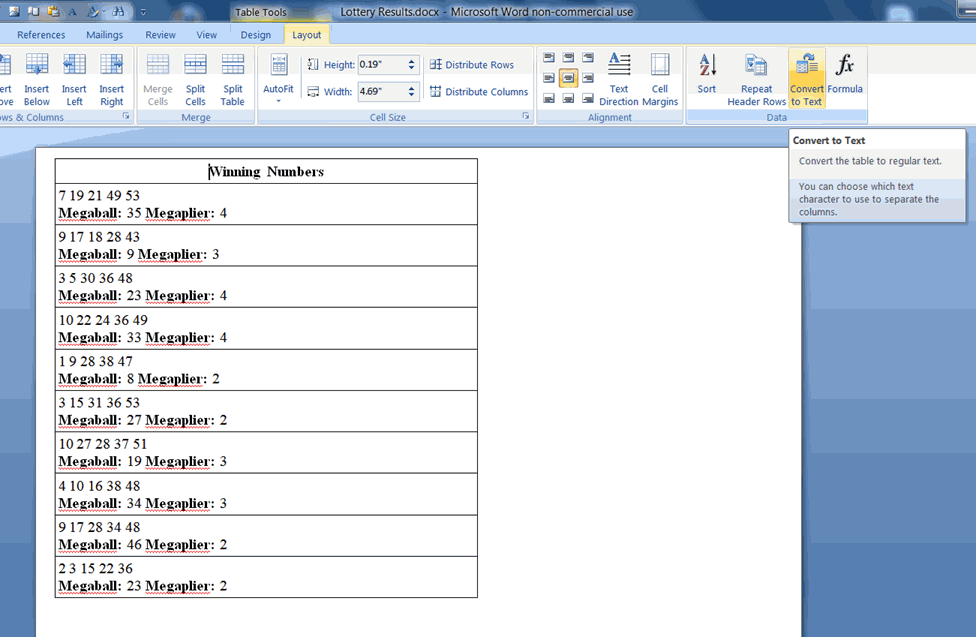Select Align Bottom Right alignment icon

tap(588, 98)
